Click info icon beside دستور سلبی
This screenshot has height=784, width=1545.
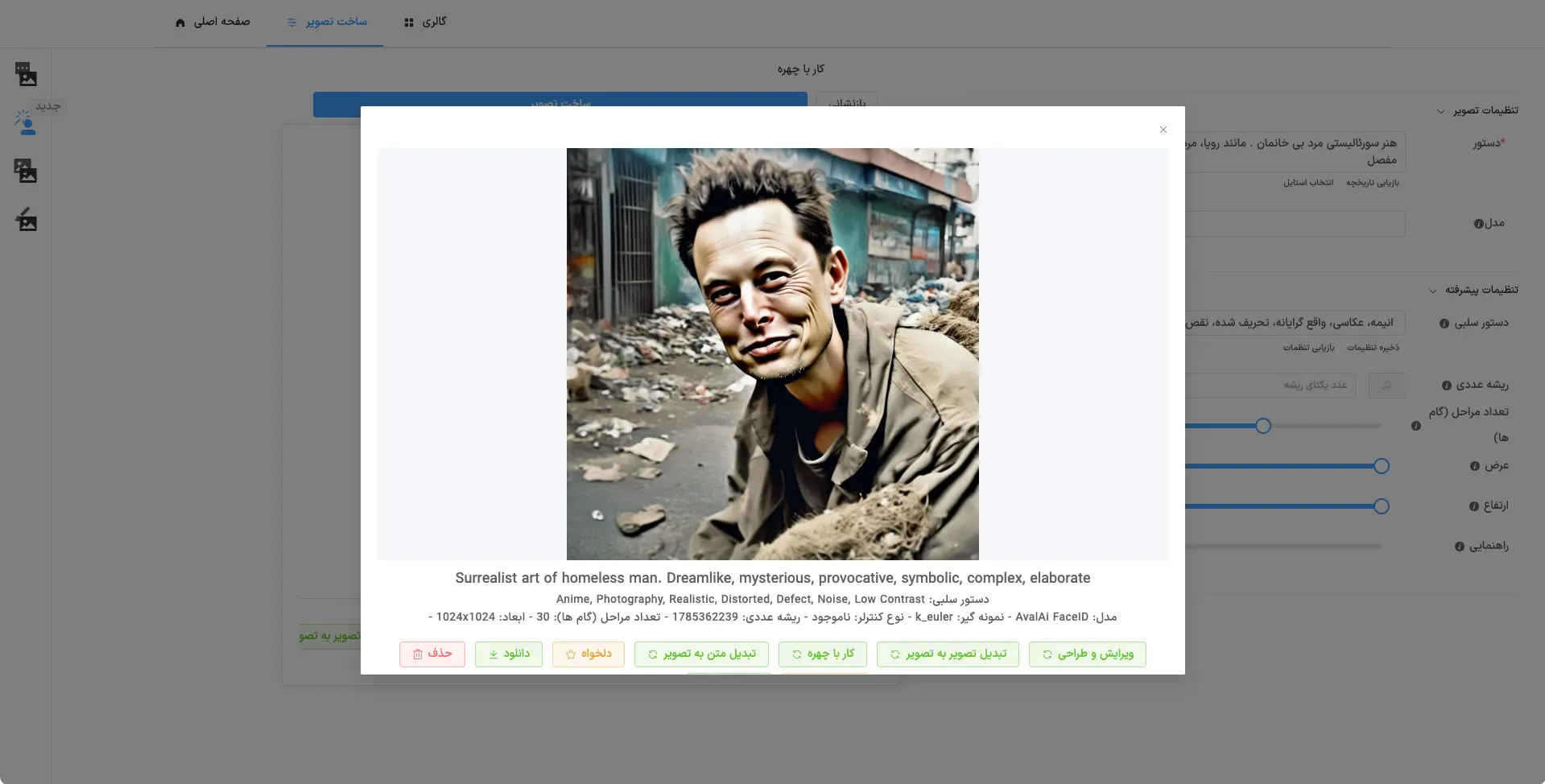(1444, 324)
